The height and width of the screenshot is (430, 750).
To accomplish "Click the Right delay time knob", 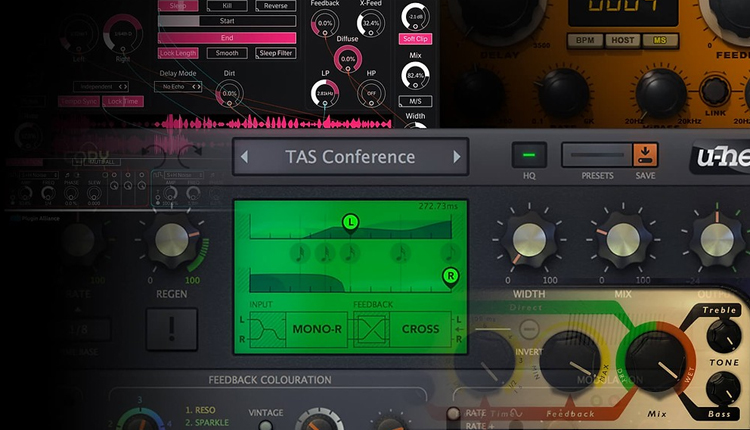I will click(123, 33).
